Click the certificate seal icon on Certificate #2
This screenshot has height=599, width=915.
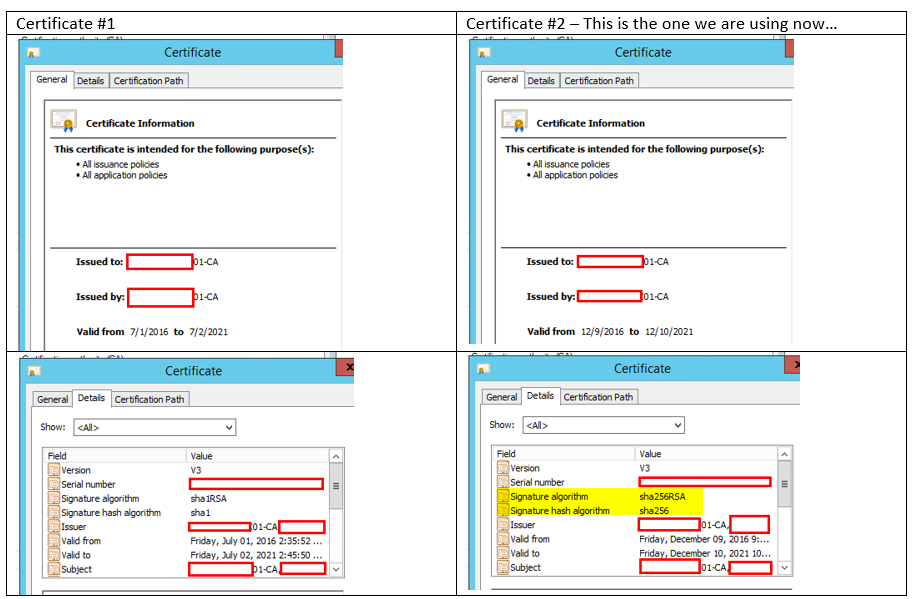click(514, 121)
